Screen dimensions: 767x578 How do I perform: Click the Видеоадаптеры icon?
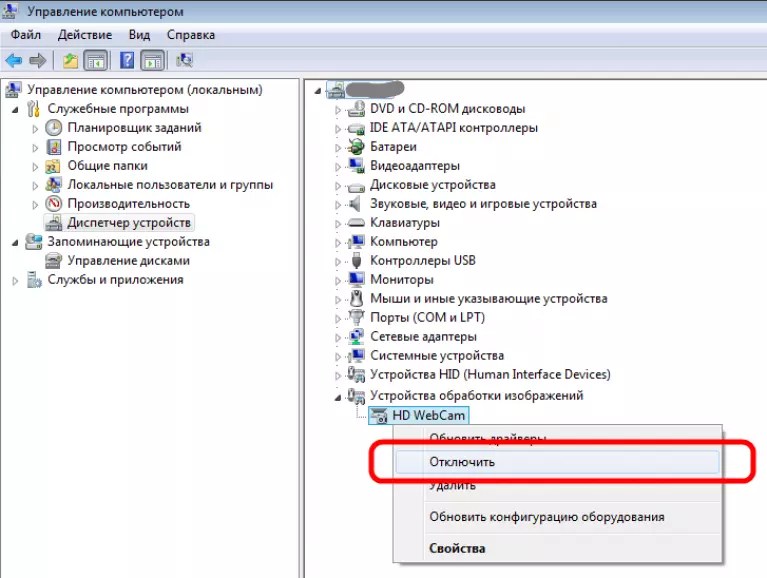pyautogui.click(x=356, y=165)
